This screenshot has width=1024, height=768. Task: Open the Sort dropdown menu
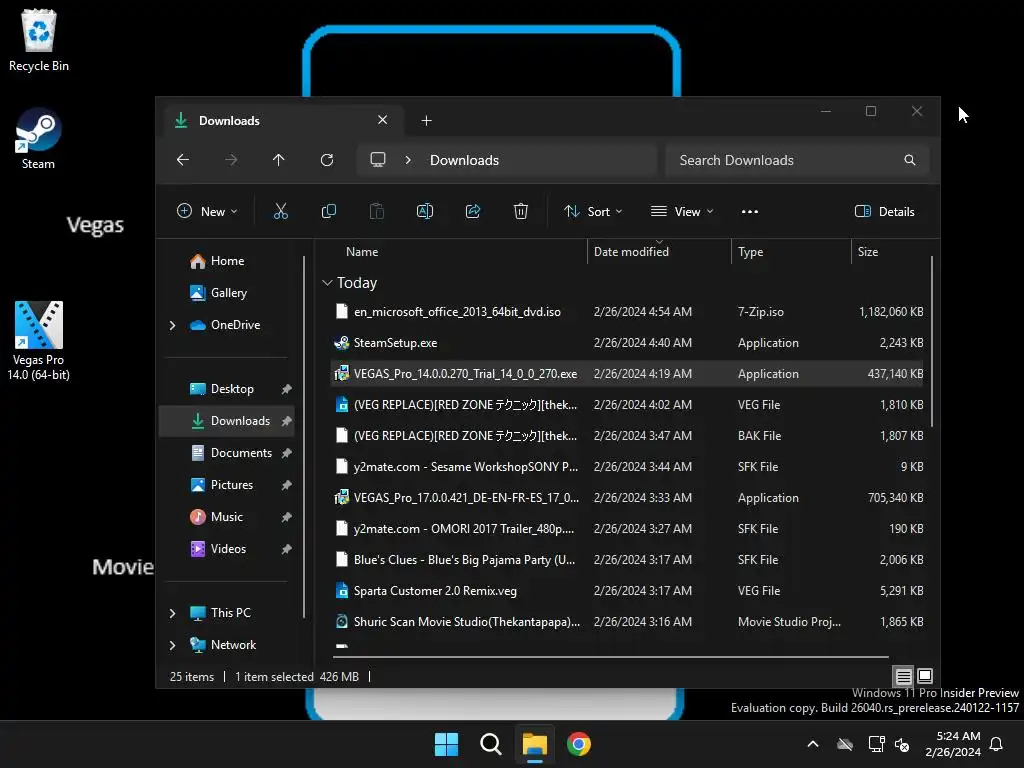coord(594,212)
